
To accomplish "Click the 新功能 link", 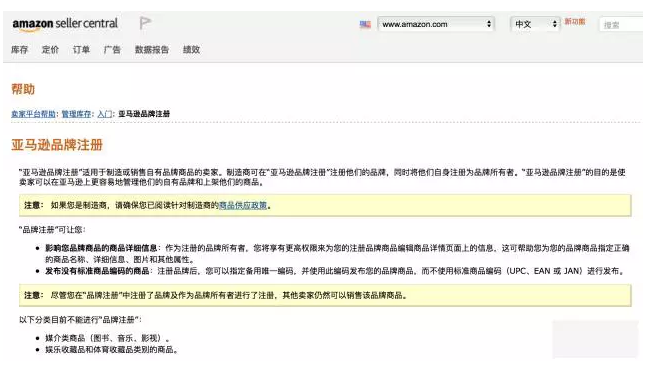I will click(x=575, y=22).
